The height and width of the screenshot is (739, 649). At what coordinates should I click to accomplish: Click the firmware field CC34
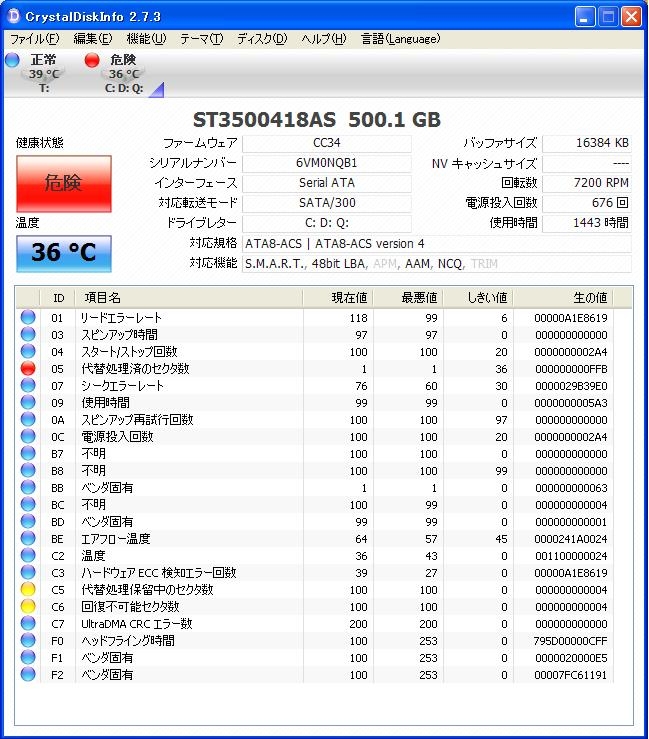click(327, 143)
